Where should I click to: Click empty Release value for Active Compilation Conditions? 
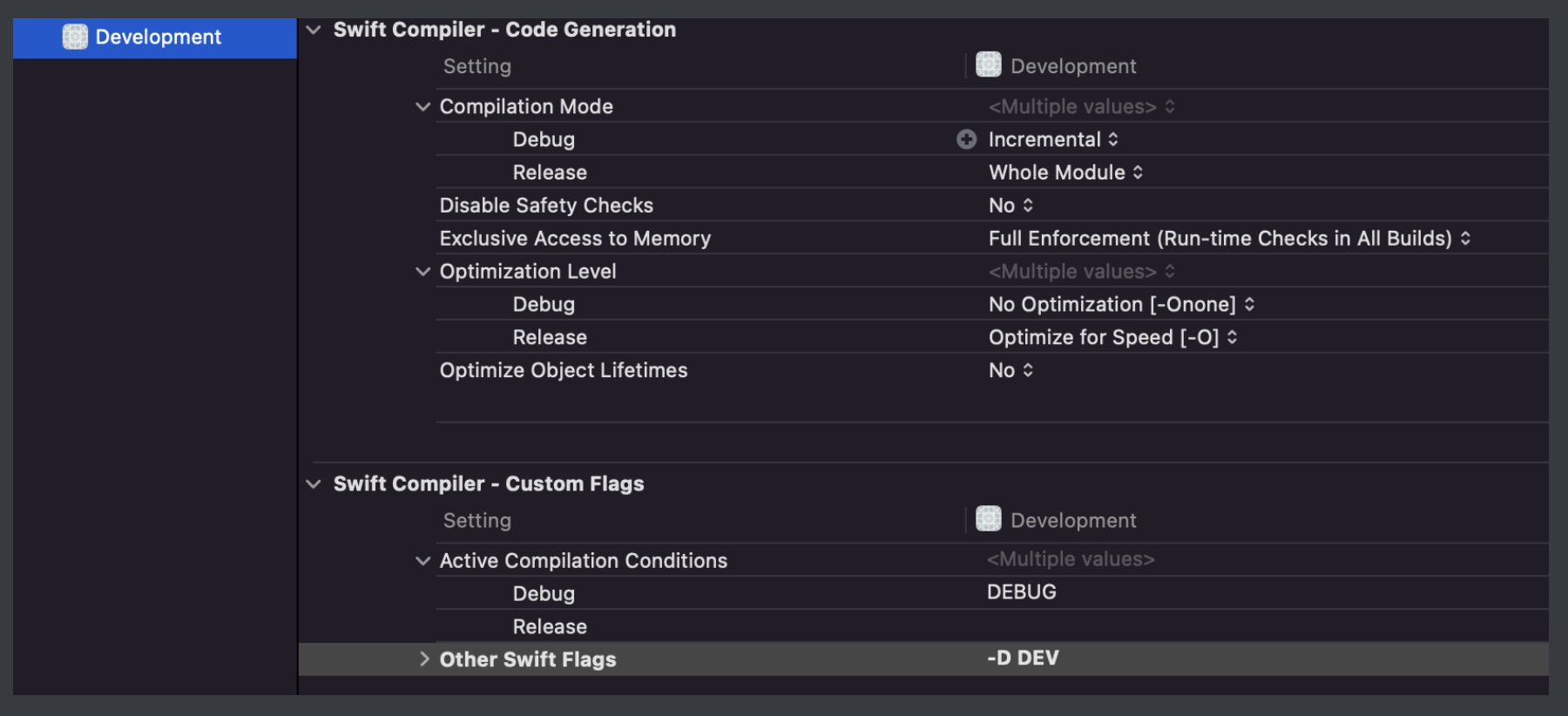pos(1267,626)
